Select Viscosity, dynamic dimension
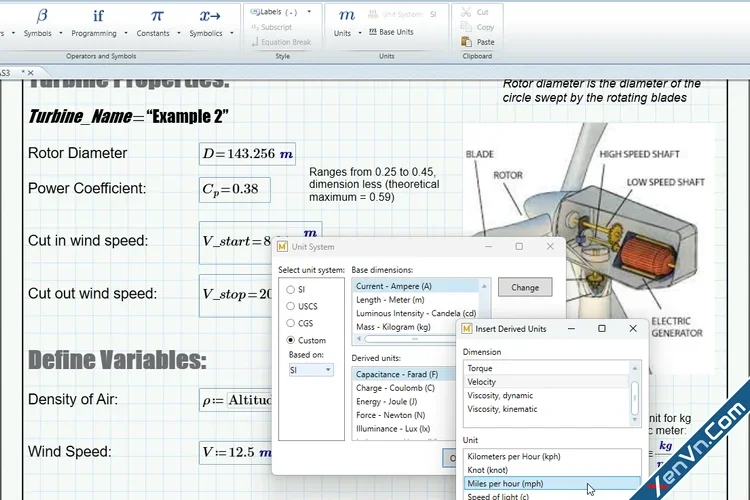The height and width of the screenshot is (500, 750). pos(547,396)
